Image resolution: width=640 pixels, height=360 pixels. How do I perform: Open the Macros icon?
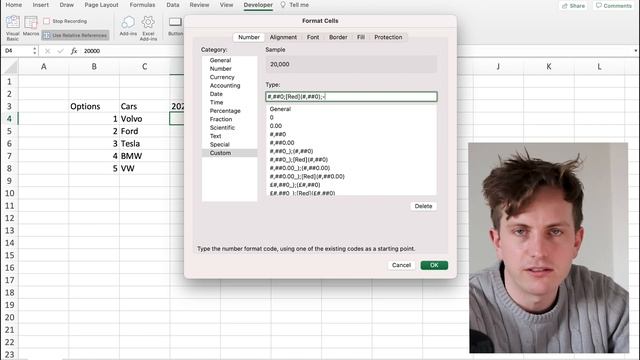(31, 26)
